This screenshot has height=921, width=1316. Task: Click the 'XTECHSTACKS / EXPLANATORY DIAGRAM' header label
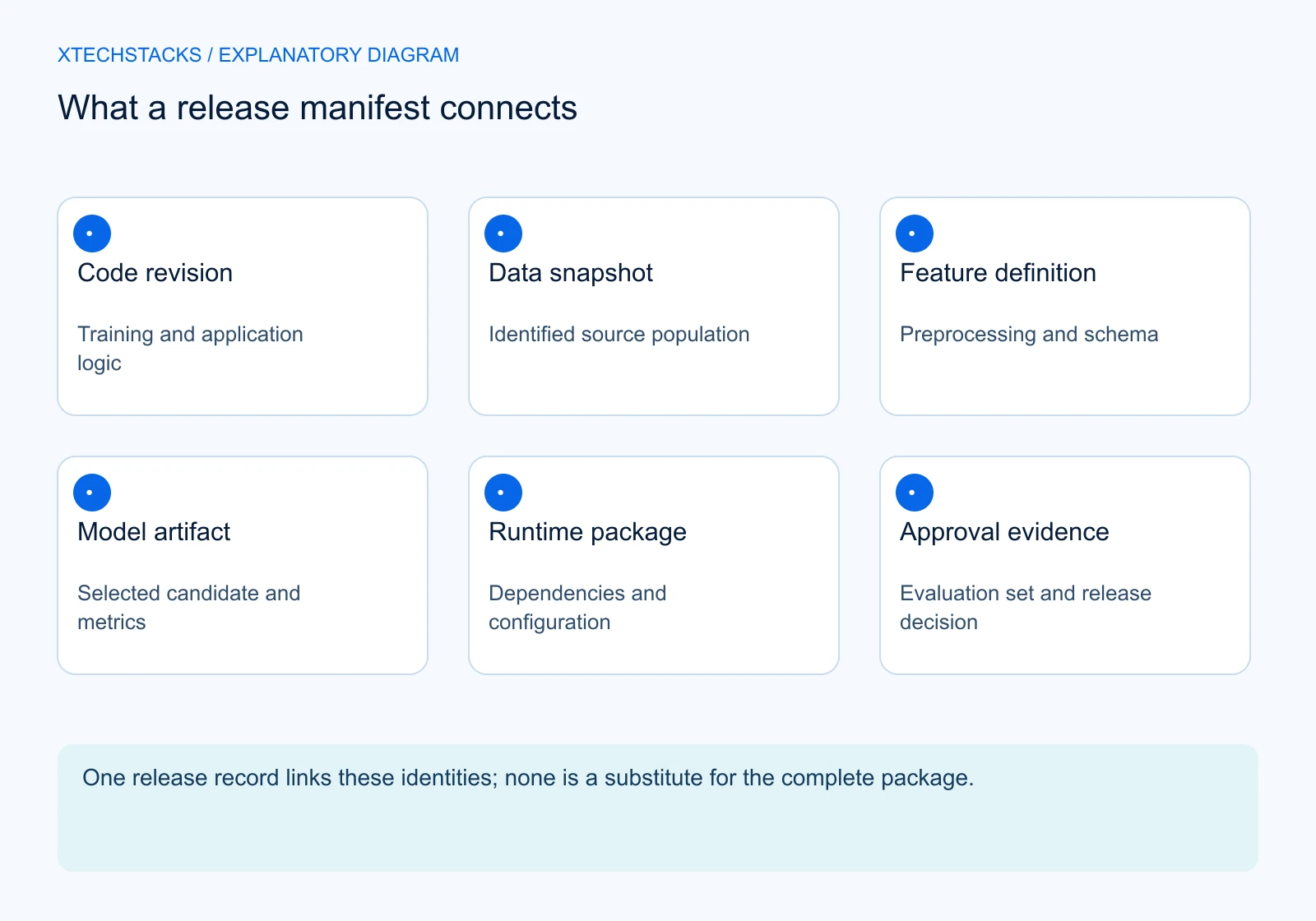[258, 55]
